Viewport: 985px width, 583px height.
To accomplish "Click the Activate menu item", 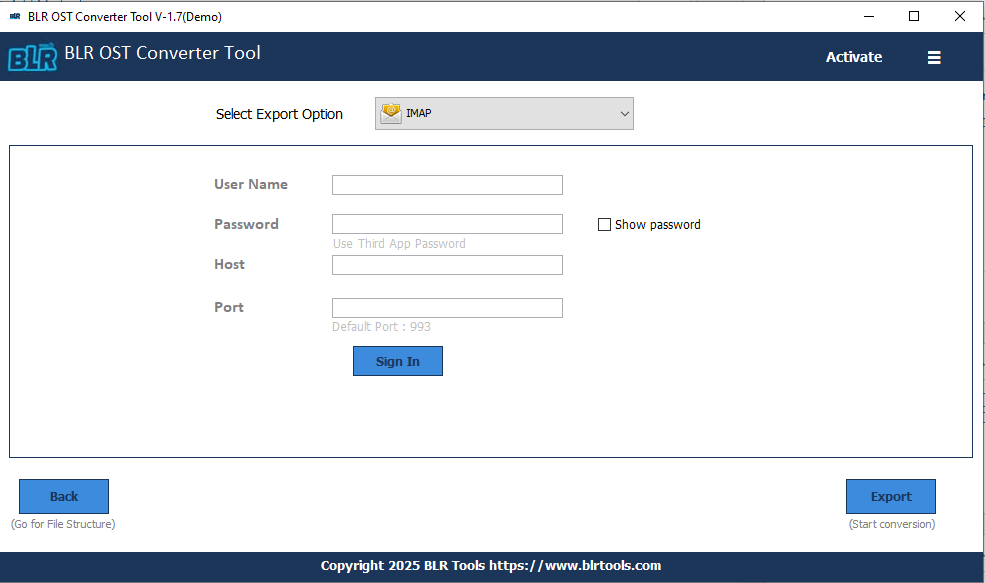I will click(x=853, y=57).
